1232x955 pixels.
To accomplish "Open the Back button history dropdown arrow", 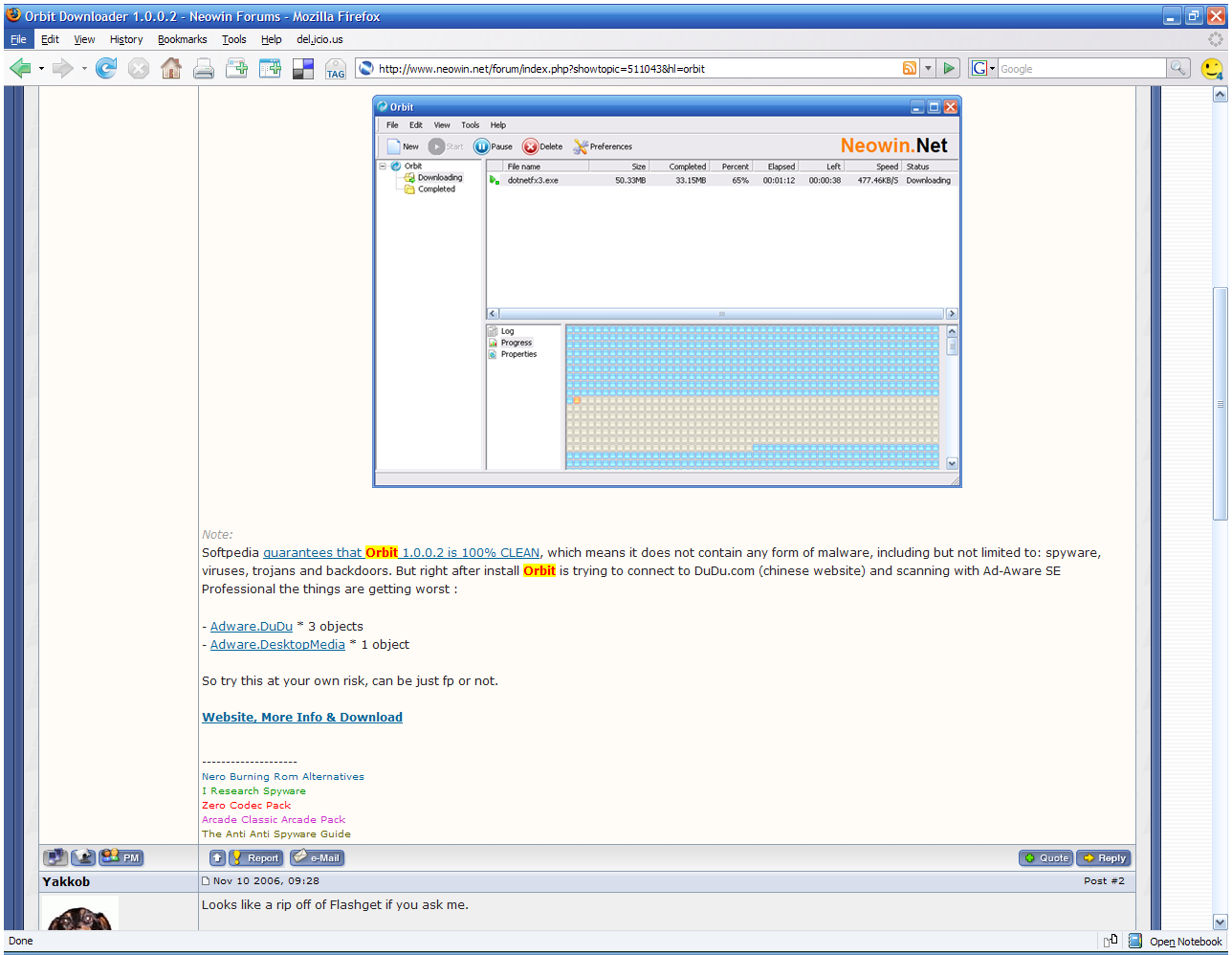I will point(41,69).
